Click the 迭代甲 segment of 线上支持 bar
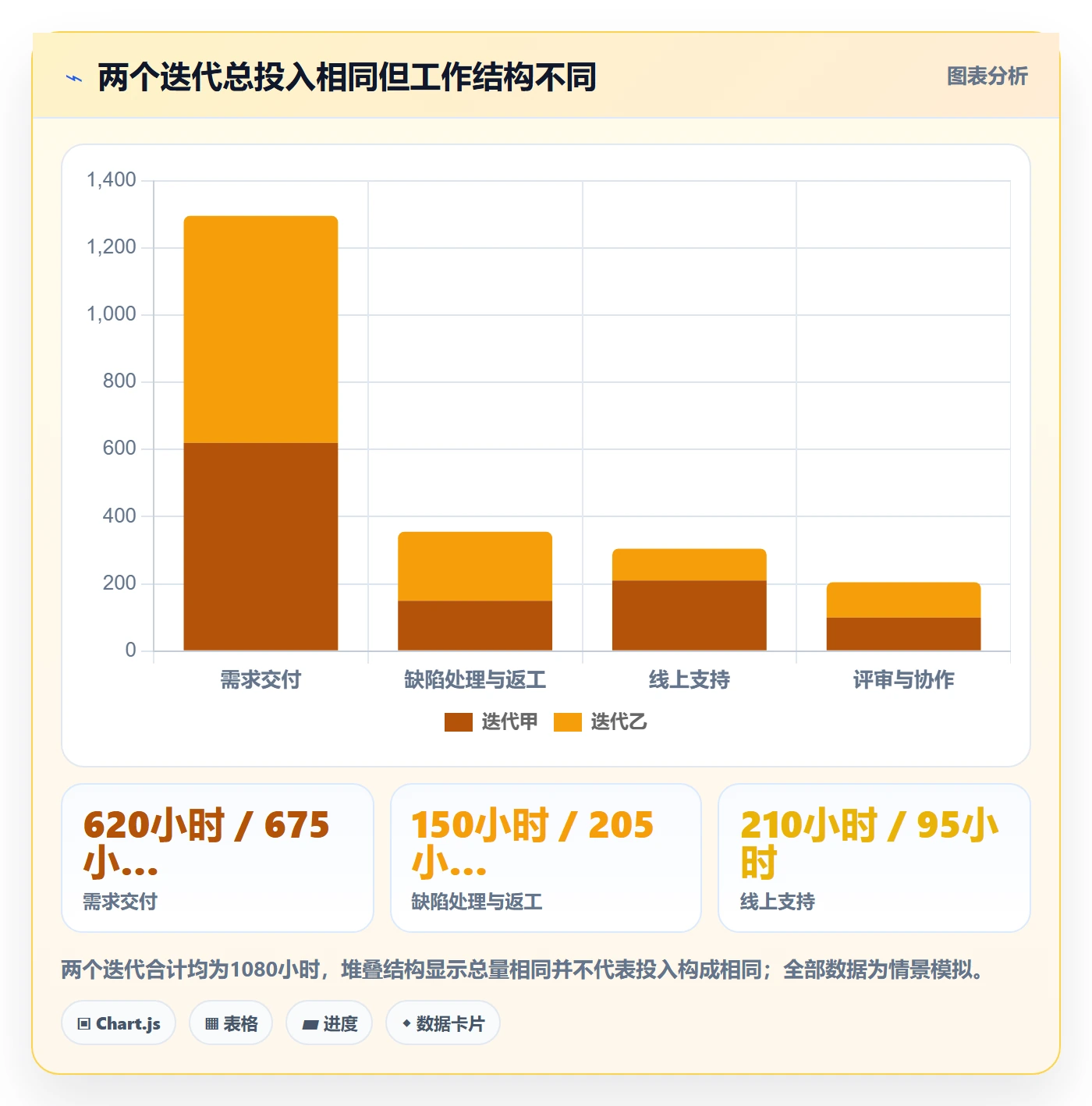This screenshot has width=1092, height=1106. tap(690, 615)
